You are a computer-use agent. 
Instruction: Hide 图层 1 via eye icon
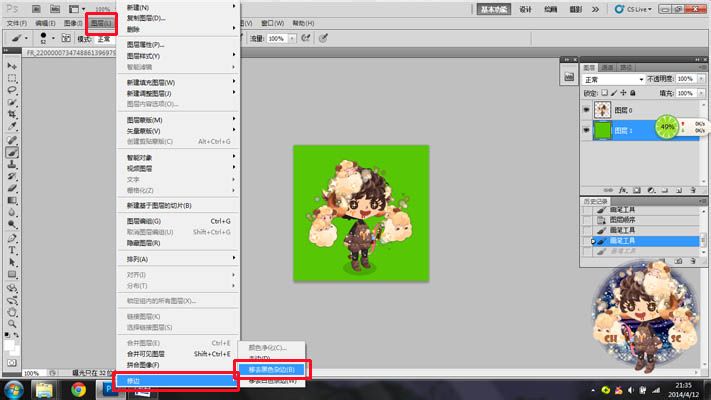(586, 130)
